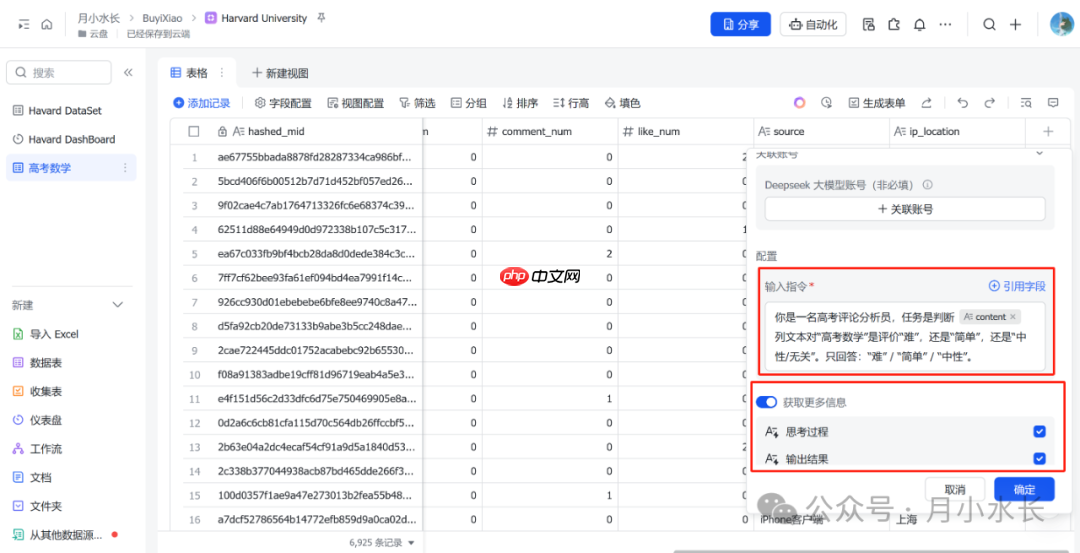
Task: Click the 分享 share button
Action: [740, 25]
